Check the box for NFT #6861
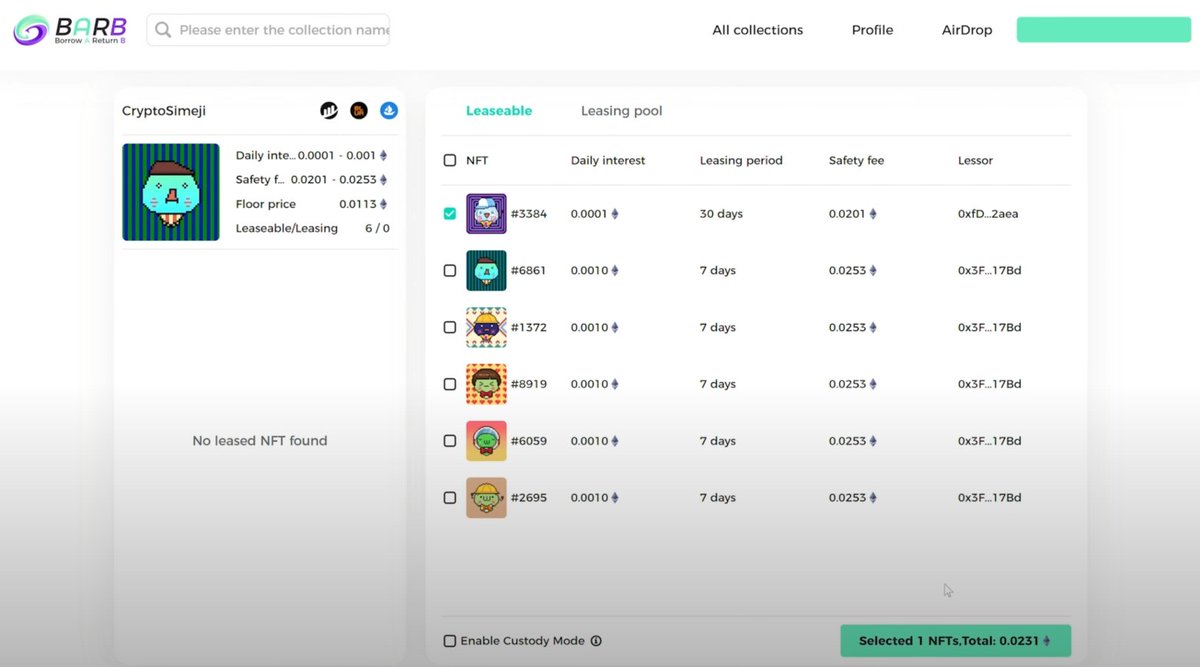 pyautogui.click(x=450, y=271)
